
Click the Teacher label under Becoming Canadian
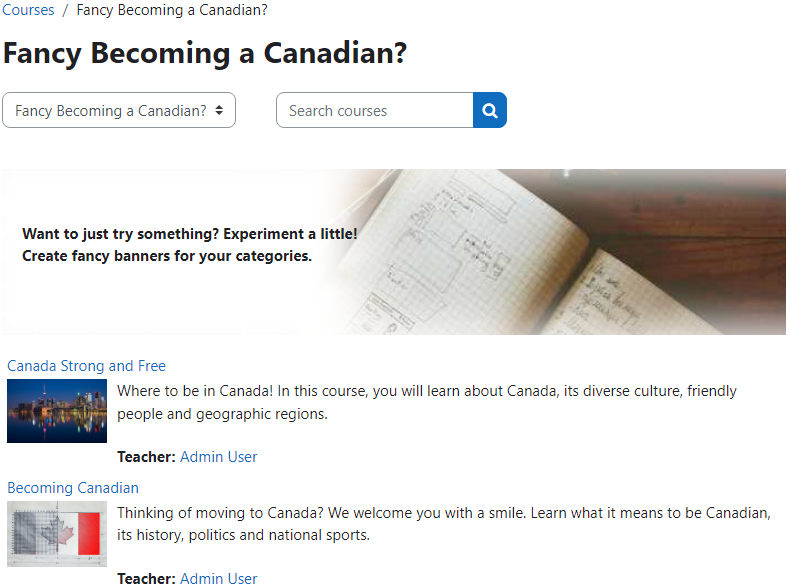tap(146, 578)
